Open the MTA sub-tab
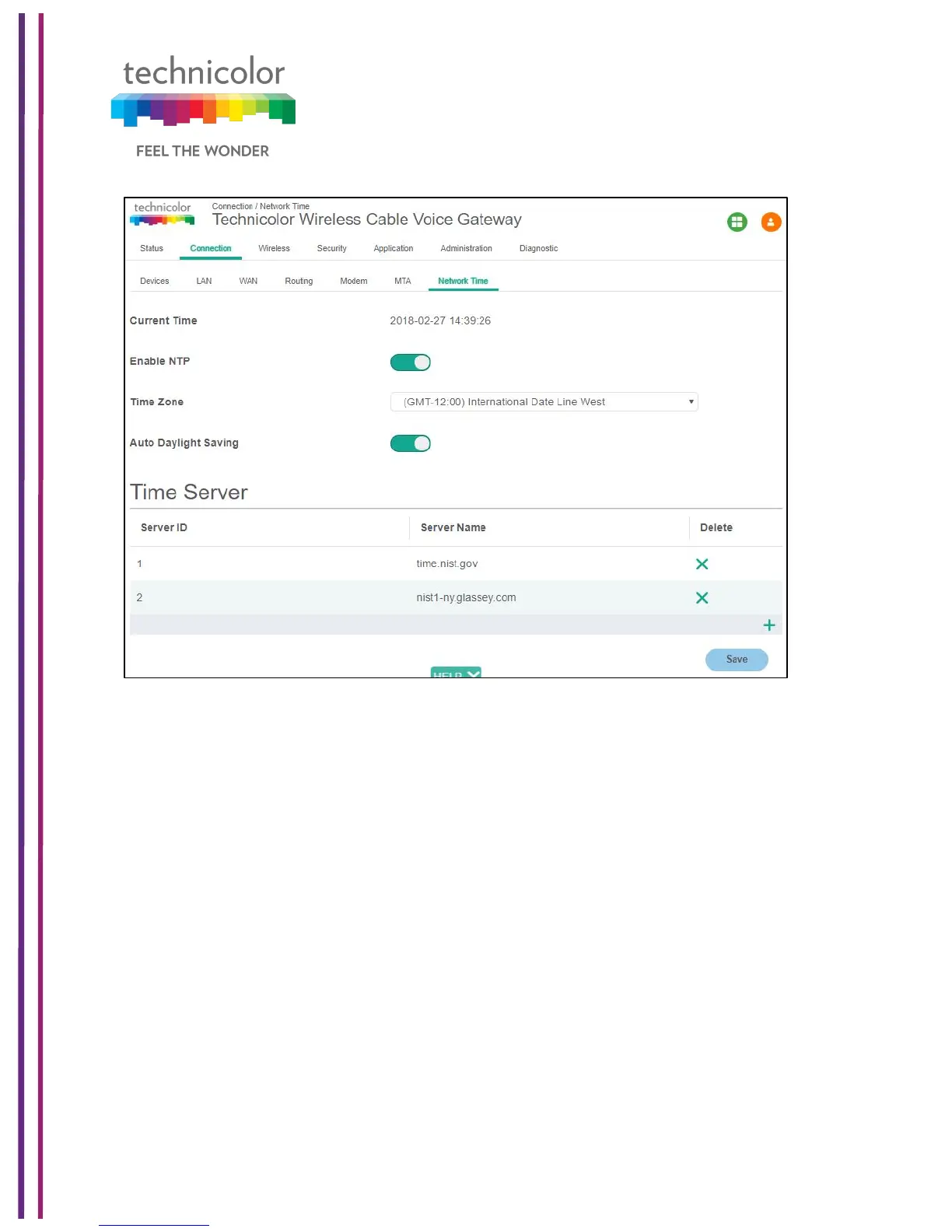952x1232 pixels. coord(402,282)
